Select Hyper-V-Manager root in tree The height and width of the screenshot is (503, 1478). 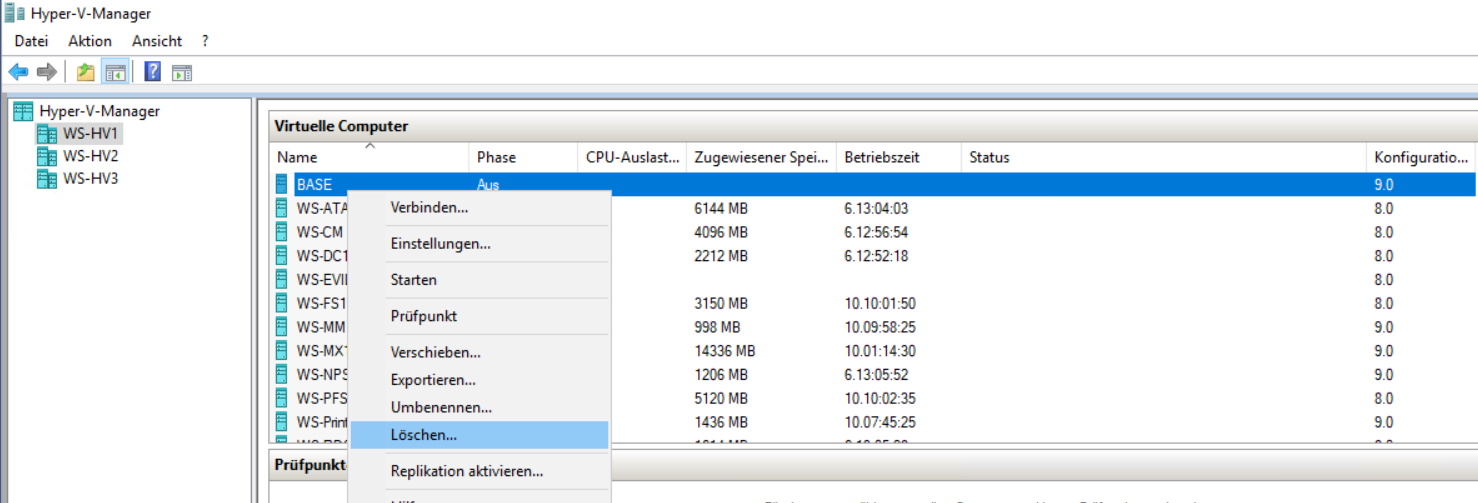(99, 111)
